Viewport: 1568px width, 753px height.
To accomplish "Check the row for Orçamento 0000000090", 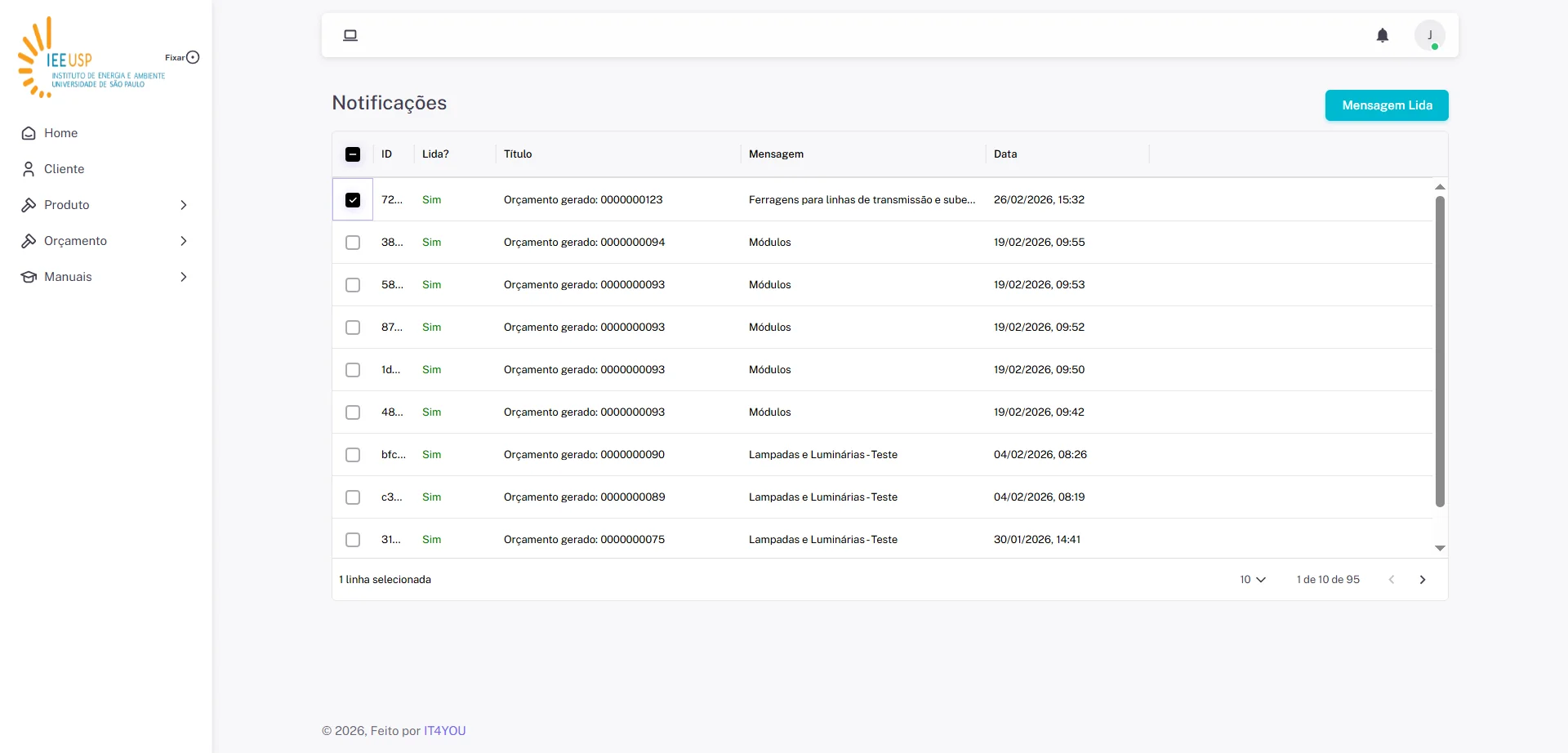I will [x=353, y=455].
